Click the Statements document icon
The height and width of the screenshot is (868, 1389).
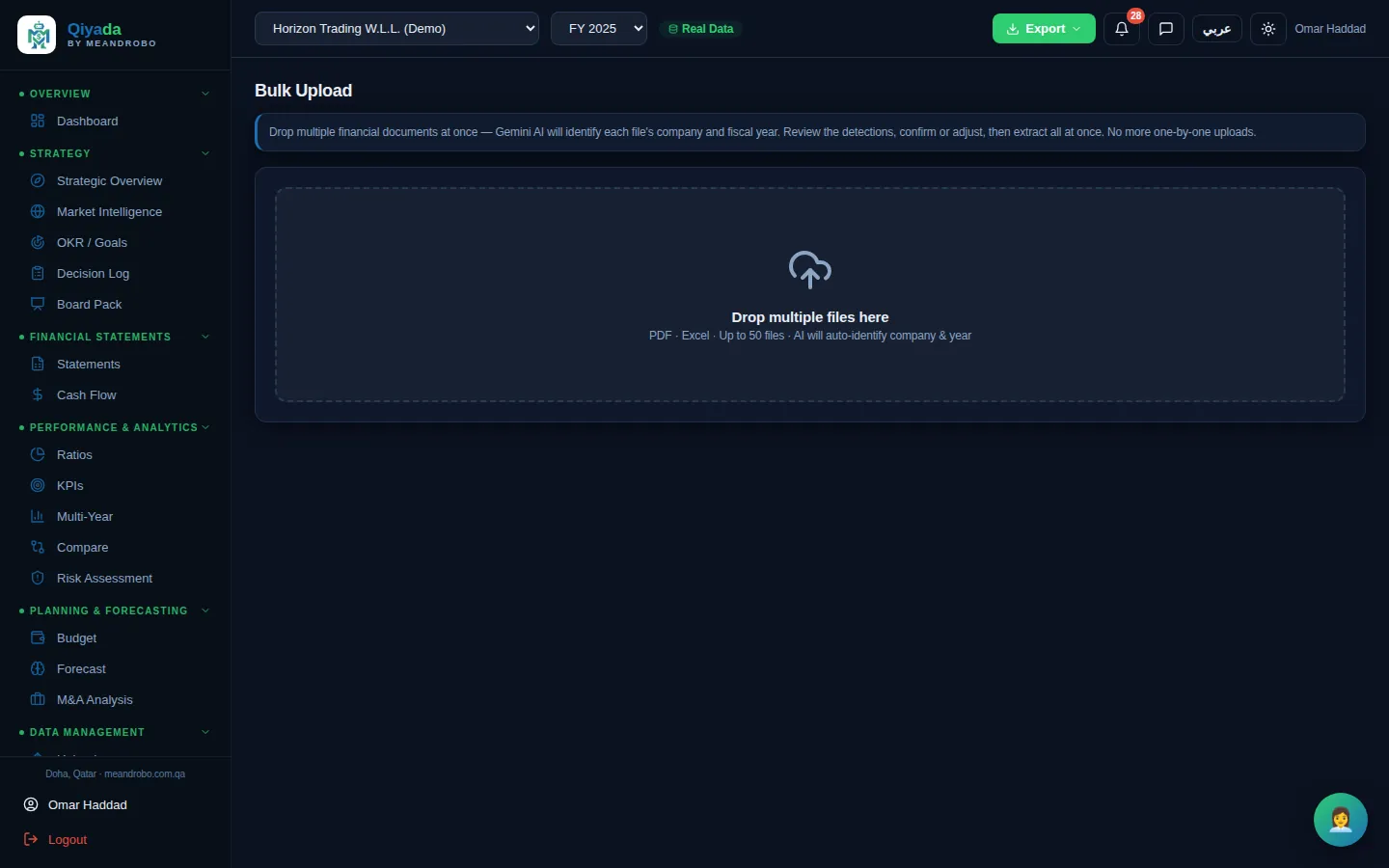38,364
